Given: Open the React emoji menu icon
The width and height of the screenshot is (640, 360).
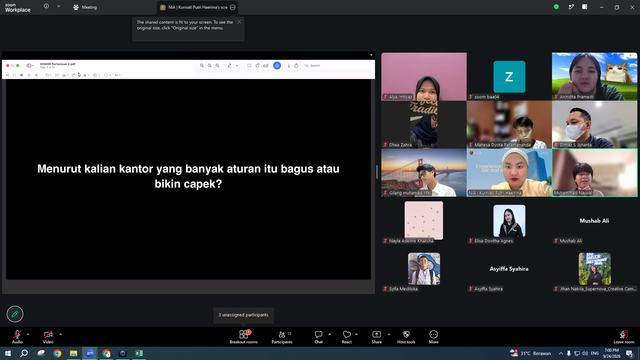Looking at the screenshot, I should coord(347,337).
